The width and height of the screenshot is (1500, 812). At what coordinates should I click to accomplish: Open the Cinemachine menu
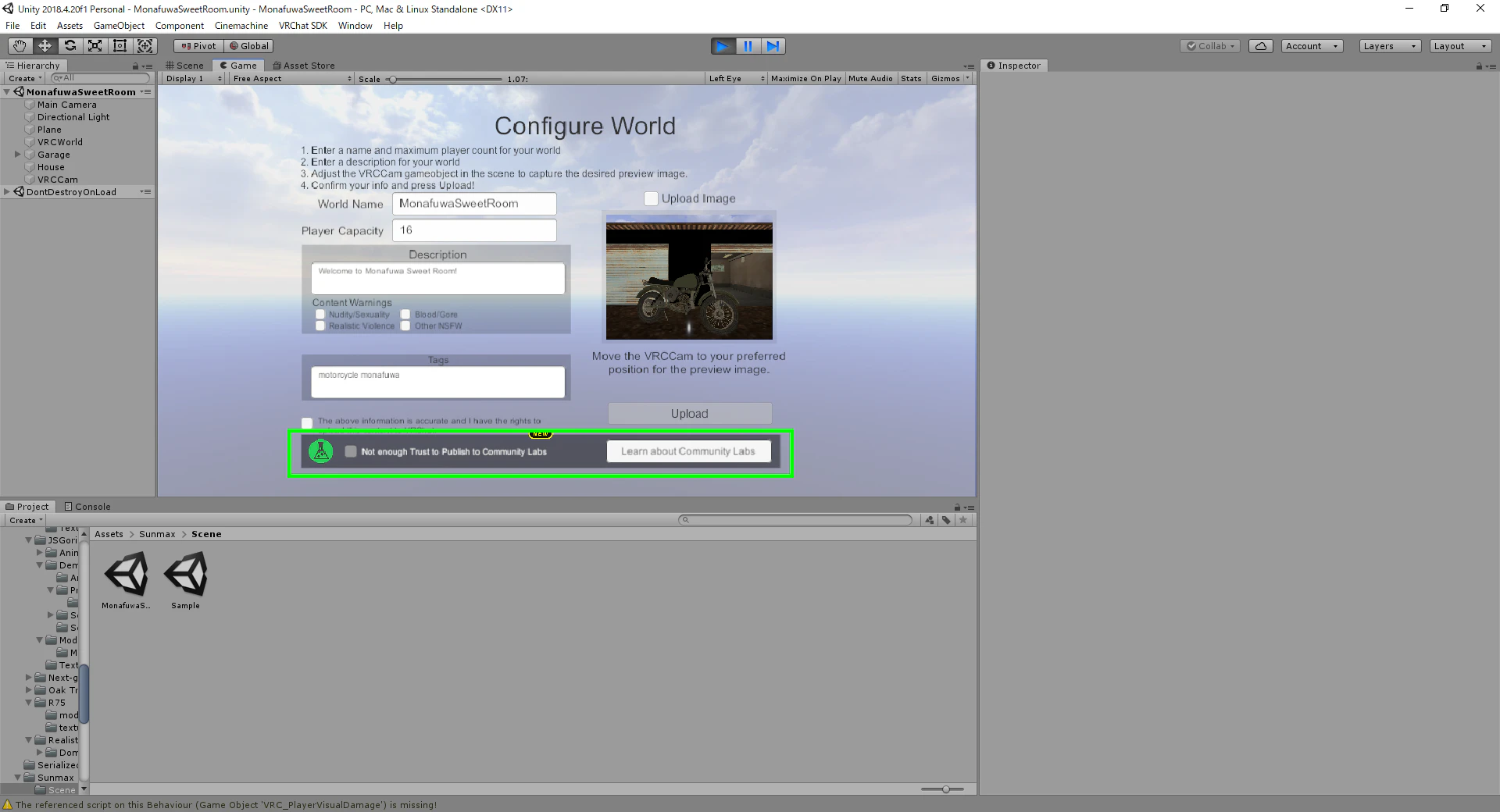tap(241, 26)
